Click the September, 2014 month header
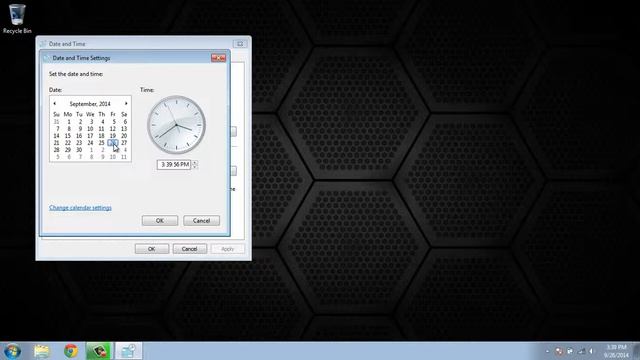This screenshot has width=640, height=360. 90,104
